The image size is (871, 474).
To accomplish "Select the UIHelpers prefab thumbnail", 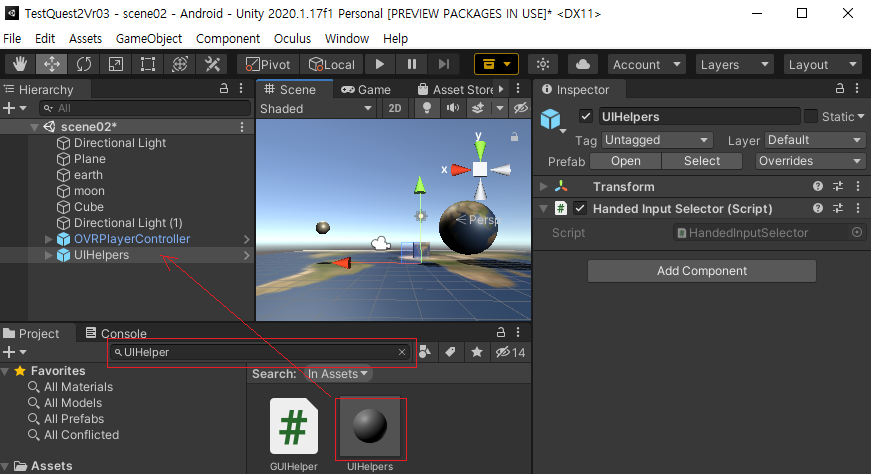I will click(370, 426).
